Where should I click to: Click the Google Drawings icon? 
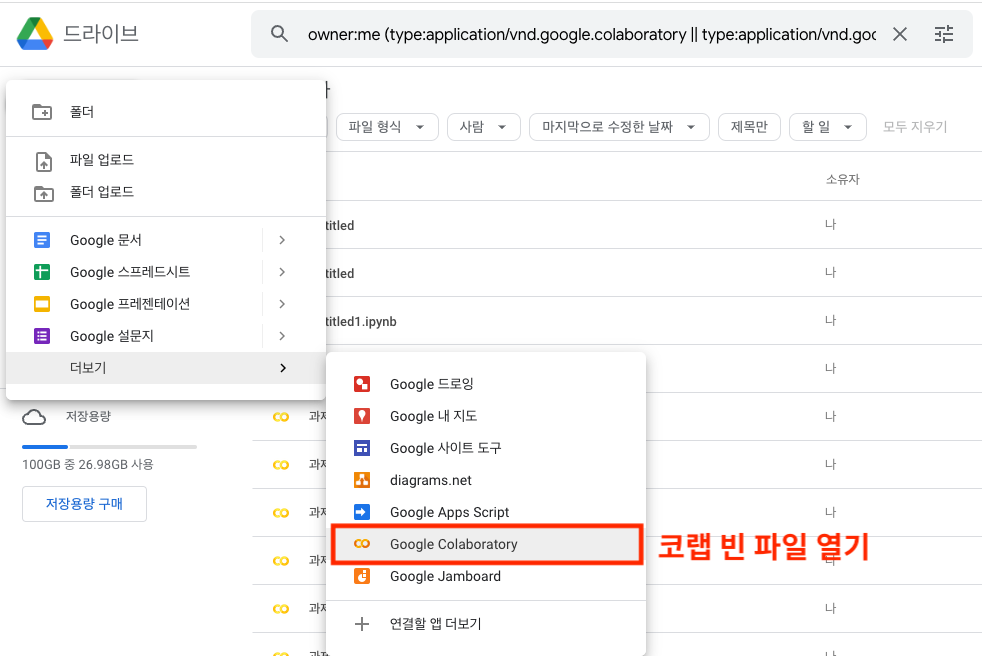(x=362, y=384)
